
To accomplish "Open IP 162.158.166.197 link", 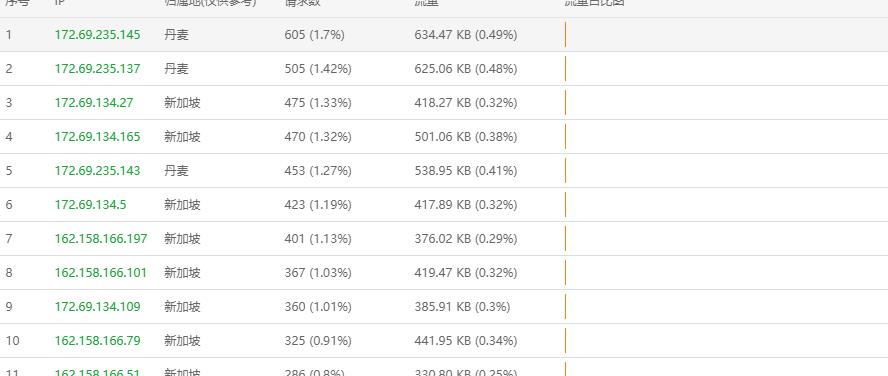I will point(101,238).
